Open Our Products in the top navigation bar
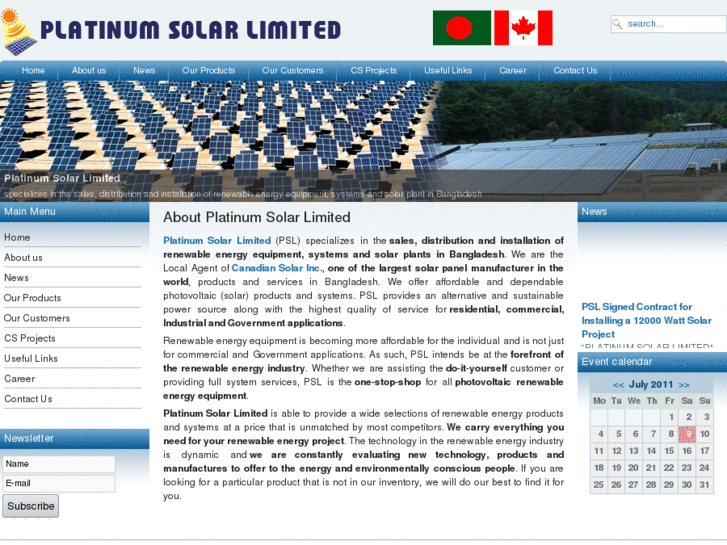 209,71
